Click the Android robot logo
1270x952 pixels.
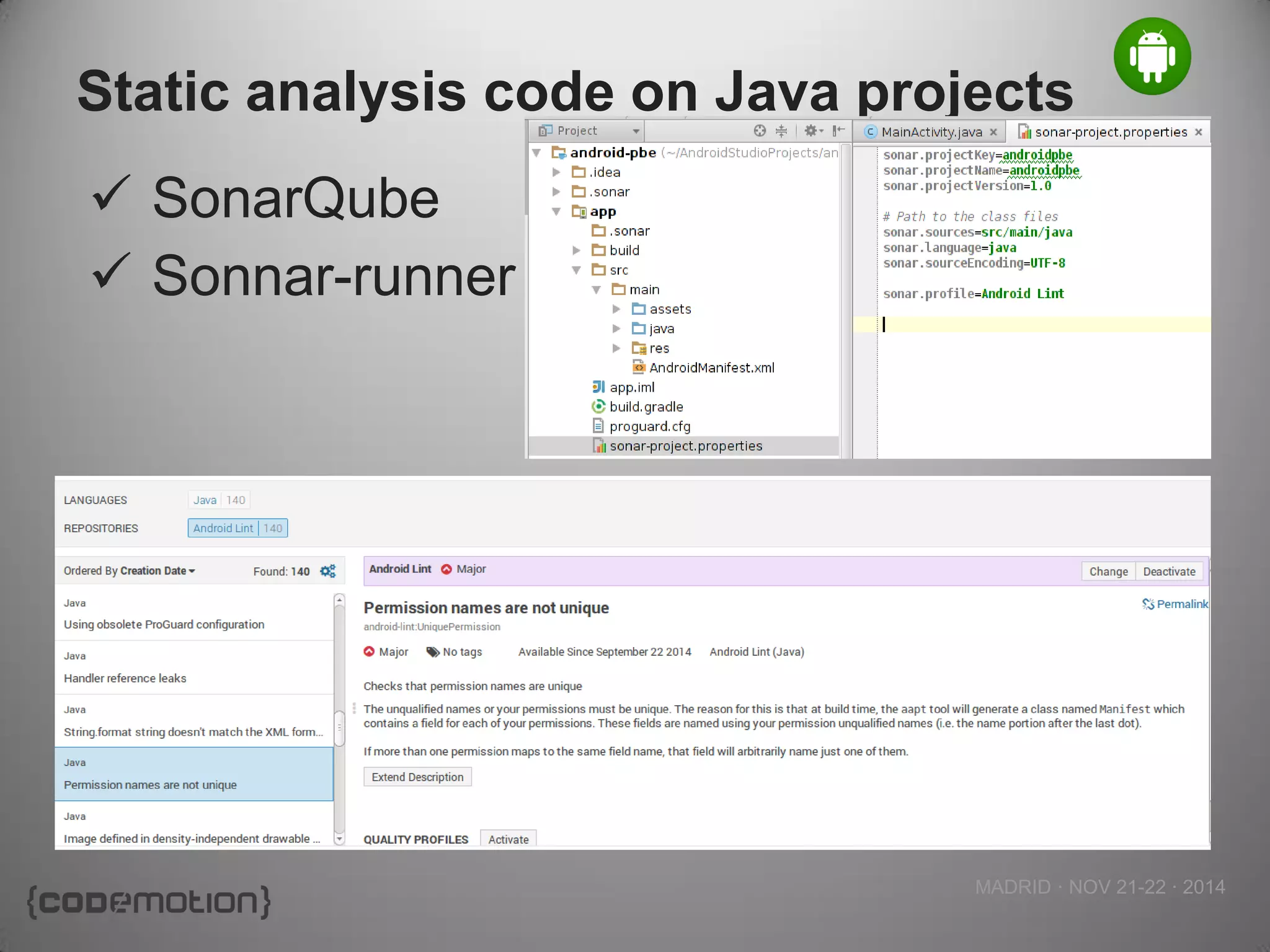pyautogui.click(x=1152, y=56)
